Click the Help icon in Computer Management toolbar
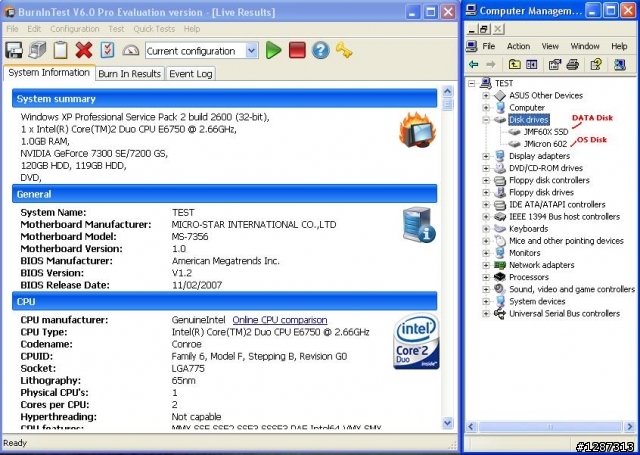The image size is (640, 455). click(x=596, y=64)
